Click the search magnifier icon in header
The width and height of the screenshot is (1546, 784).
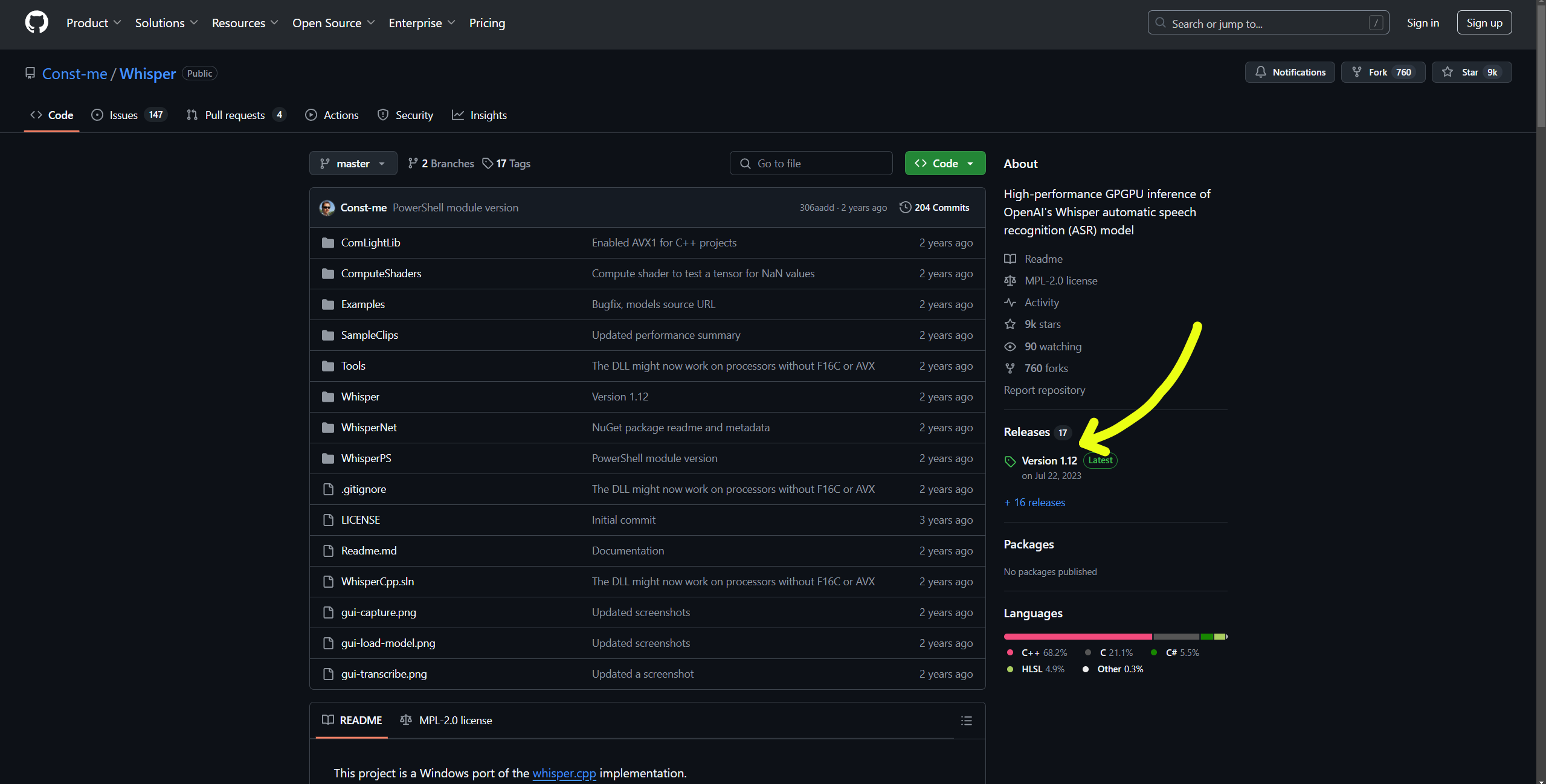[x=1160, y=23]
